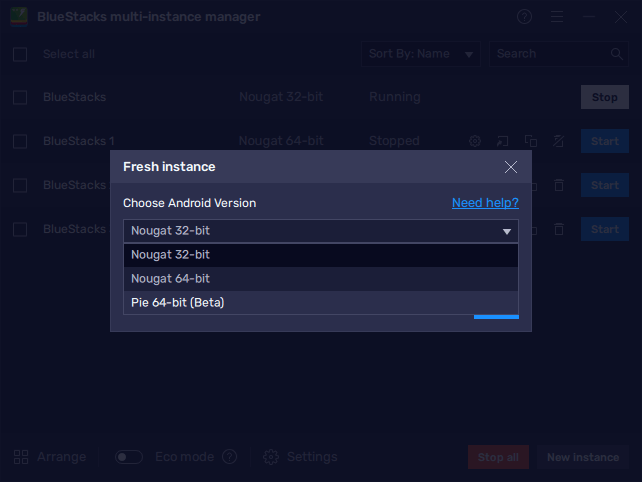
Task: Open settings gear for BlueStacks 1 instance
Action: pyautogui.click(x=475, y=141)
